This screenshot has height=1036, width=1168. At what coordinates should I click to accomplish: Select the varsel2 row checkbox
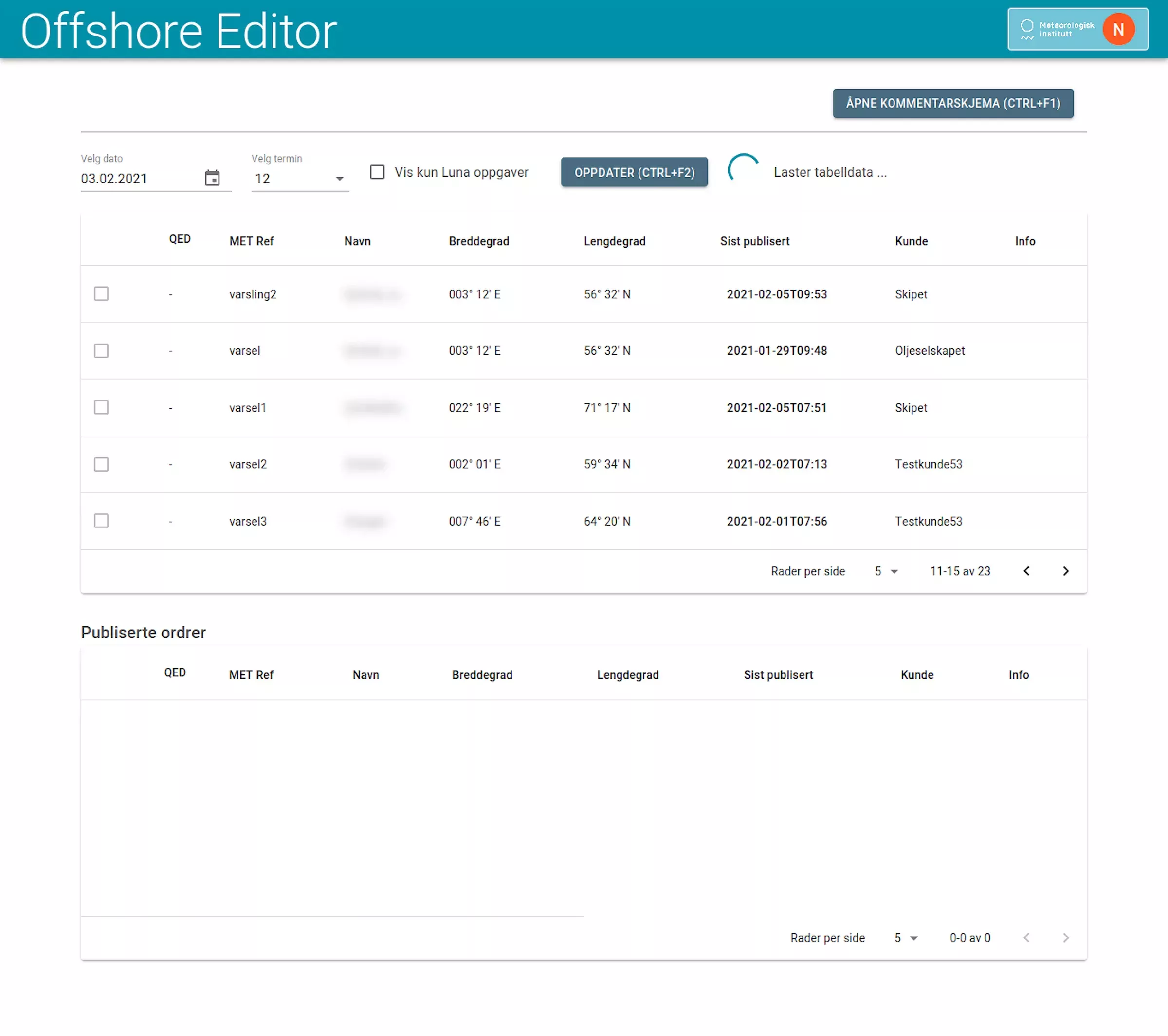coord(101,464)
